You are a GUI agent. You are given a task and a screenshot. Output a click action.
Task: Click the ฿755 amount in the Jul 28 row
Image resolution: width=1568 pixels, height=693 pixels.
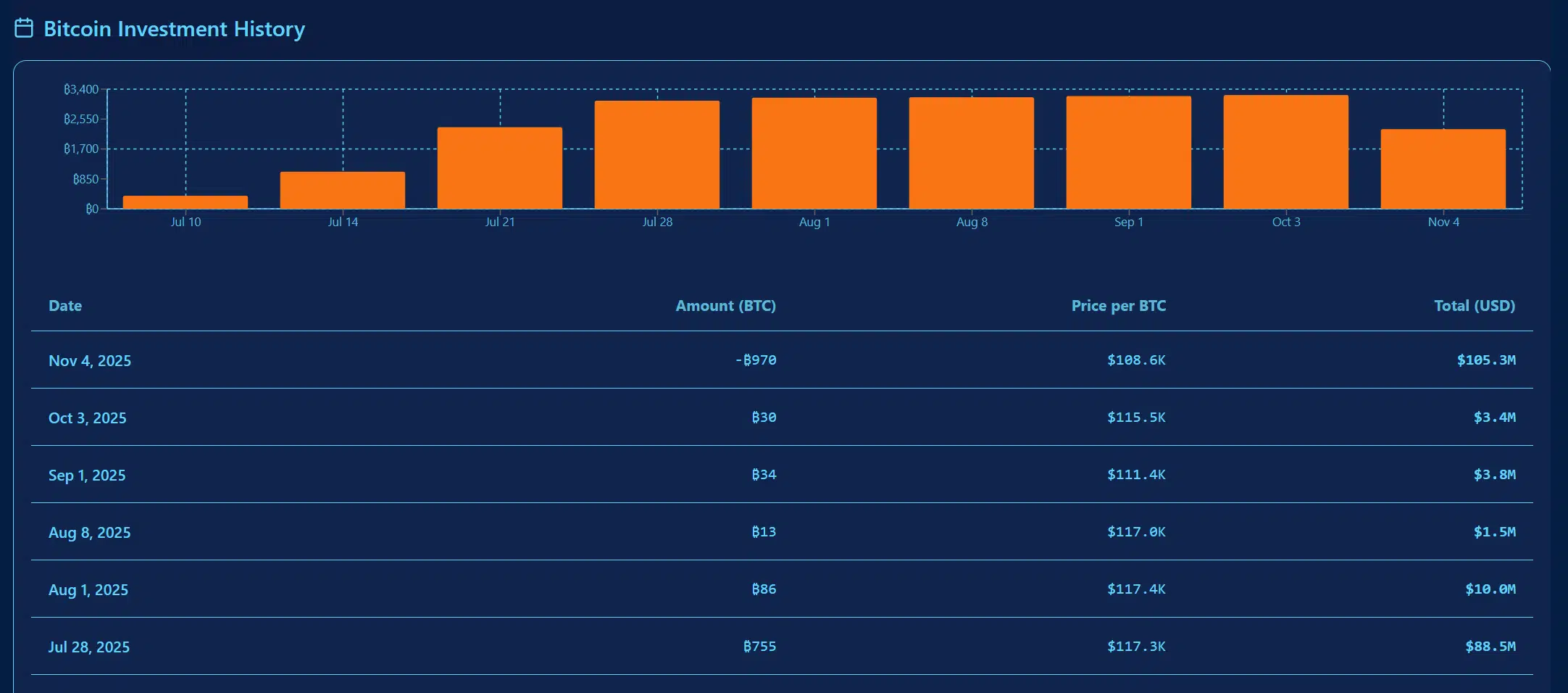761,646
